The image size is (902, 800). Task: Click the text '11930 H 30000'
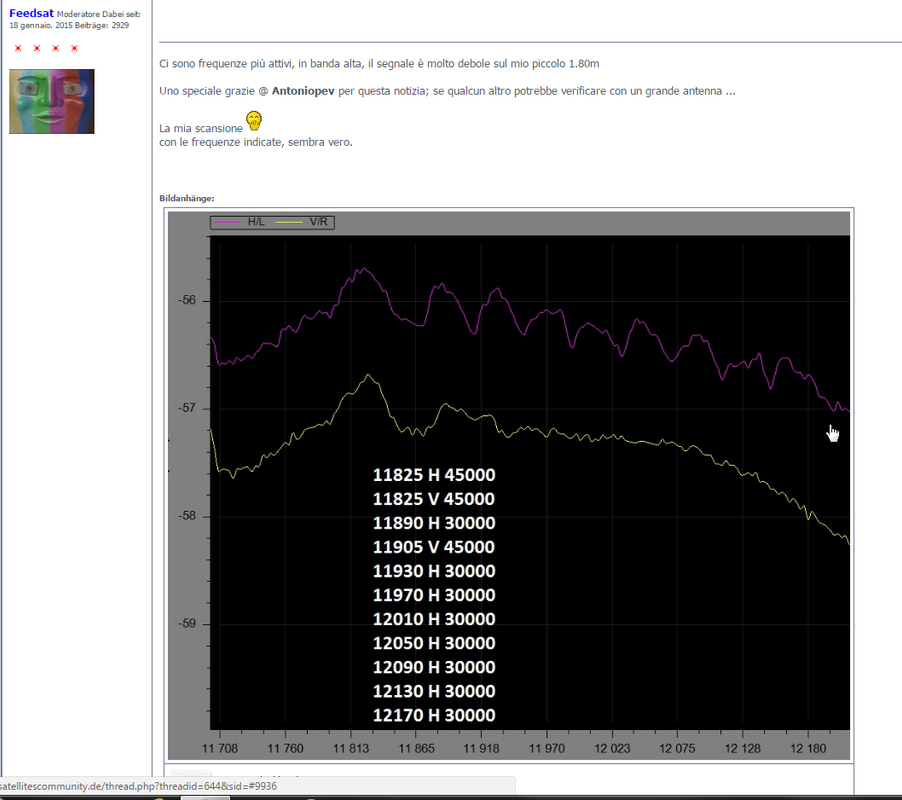[x=434, y=571]
